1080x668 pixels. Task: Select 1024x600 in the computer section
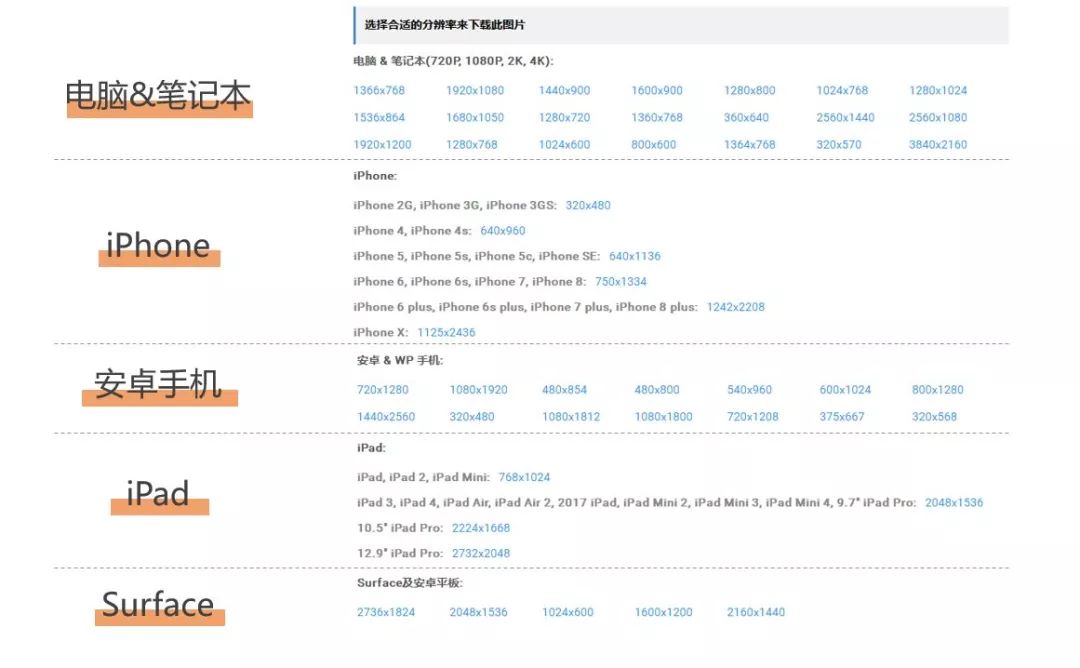pyautogui.click(x=564, y=145)
